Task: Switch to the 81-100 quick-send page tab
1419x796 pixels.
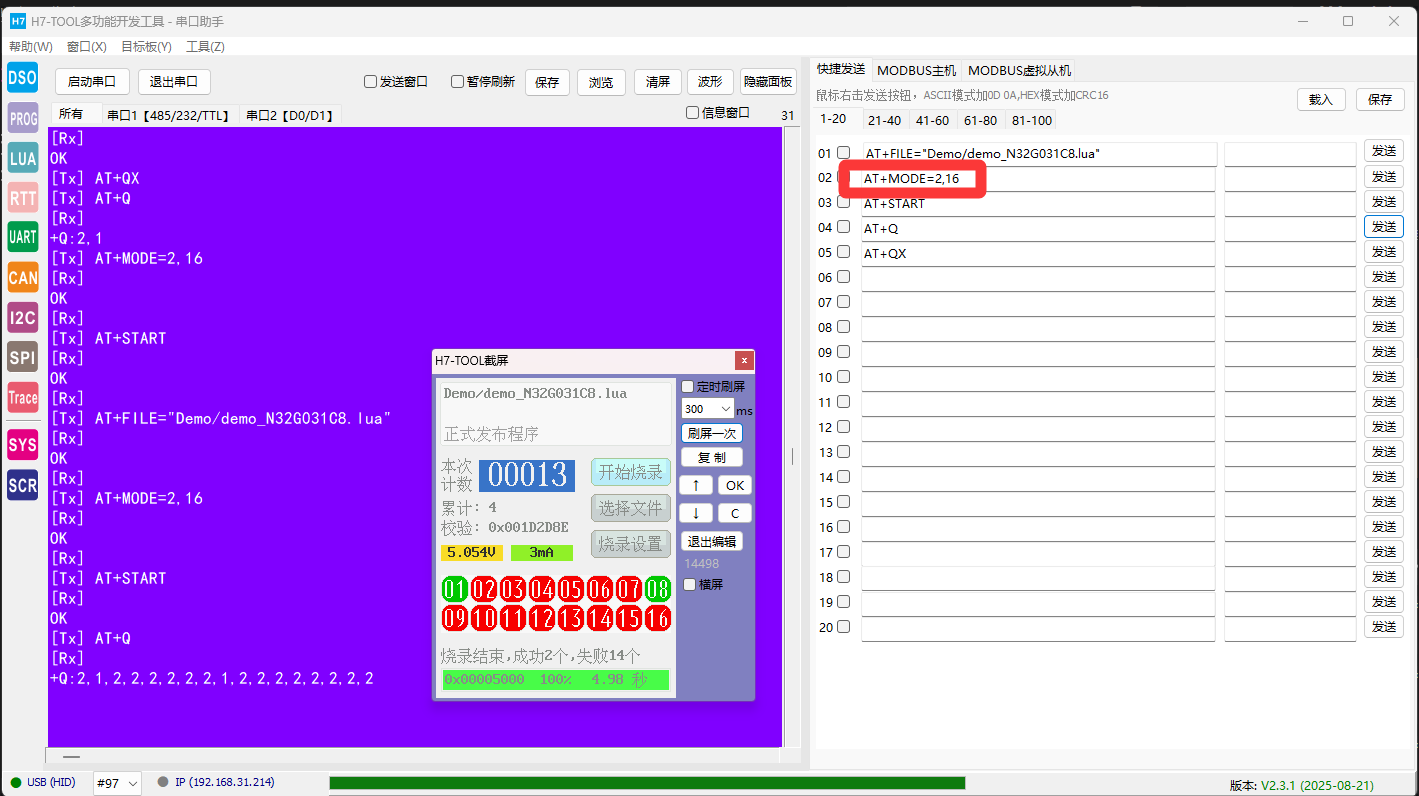Action: point(1032,120)
